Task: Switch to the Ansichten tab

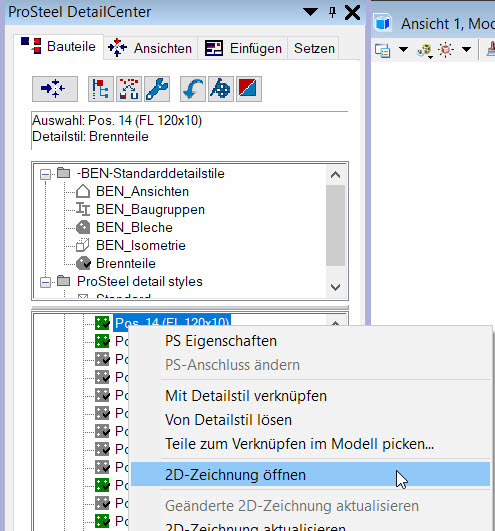Action: [x=150, y=48]
